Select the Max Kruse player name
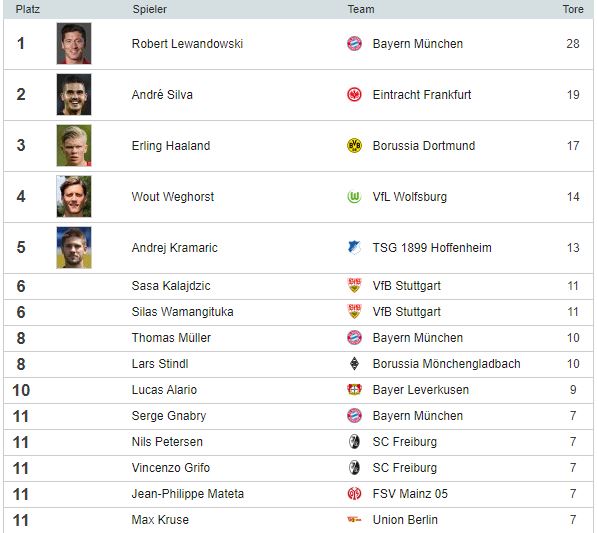This screenshot has width=597, height=533. [160, 520]
